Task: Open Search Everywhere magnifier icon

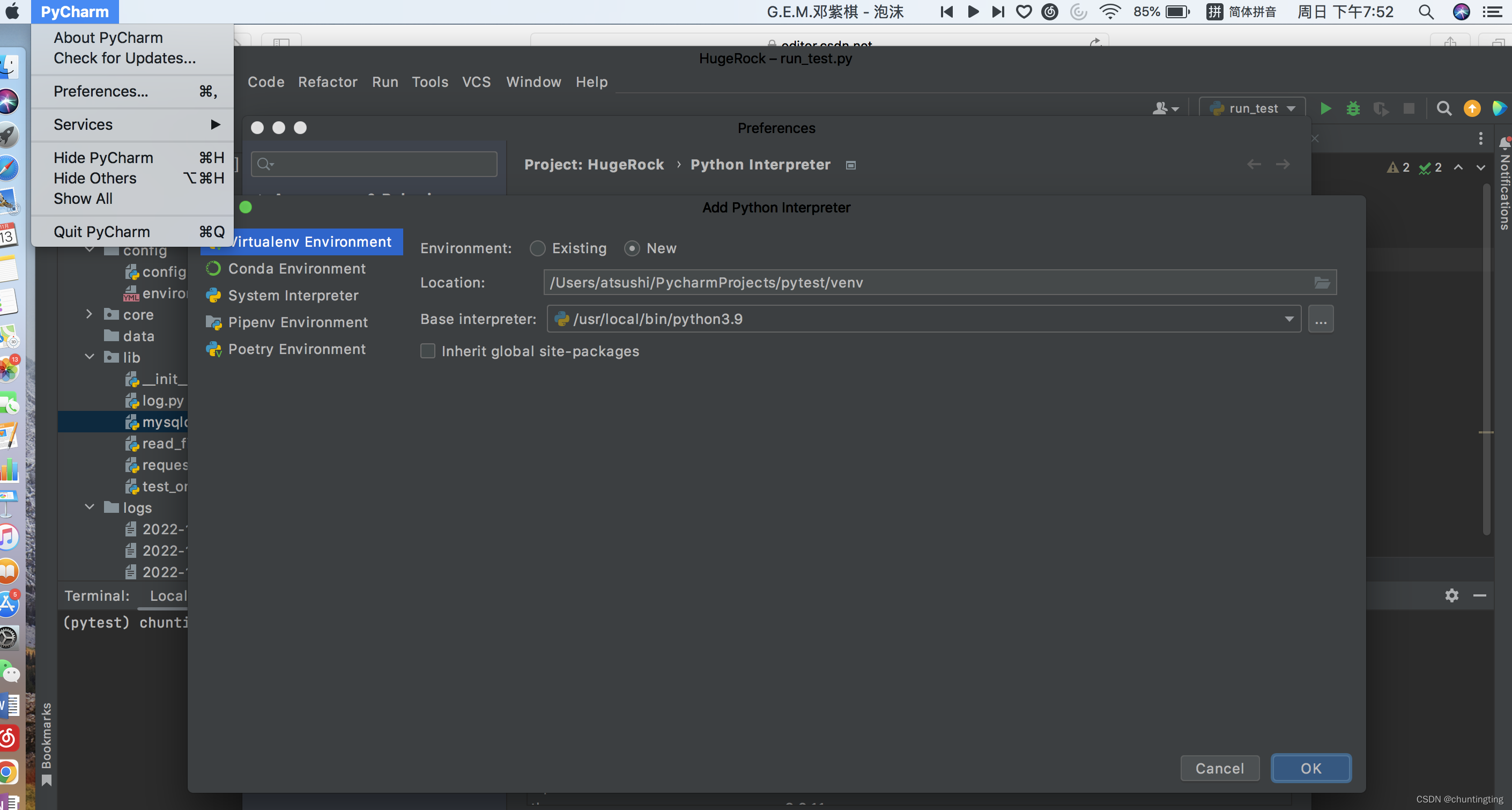Action: (x=1444, y=109)
